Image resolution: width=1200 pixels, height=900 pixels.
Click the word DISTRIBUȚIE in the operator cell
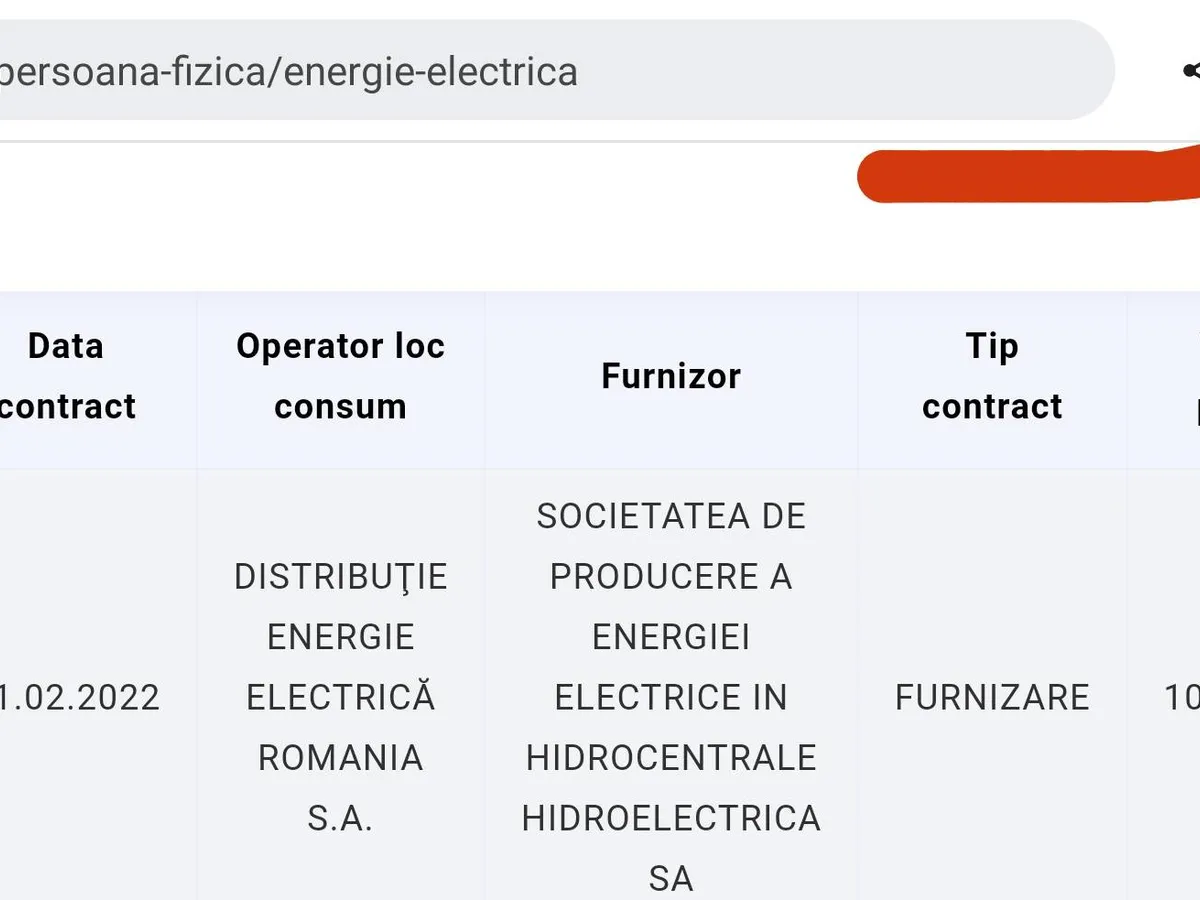point(340,577)
